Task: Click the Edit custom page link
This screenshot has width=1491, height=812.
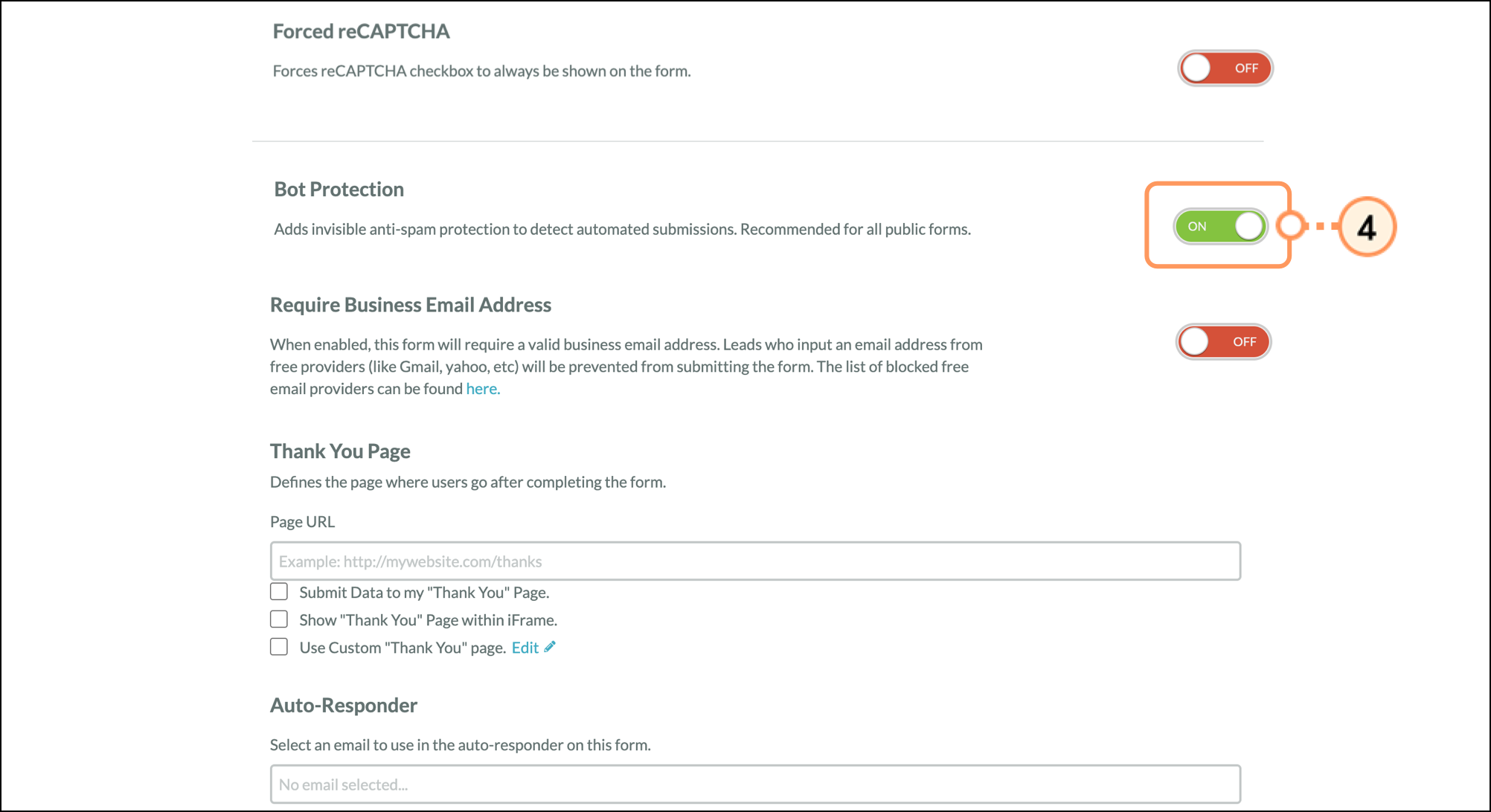Action: [x=525, y=648]
